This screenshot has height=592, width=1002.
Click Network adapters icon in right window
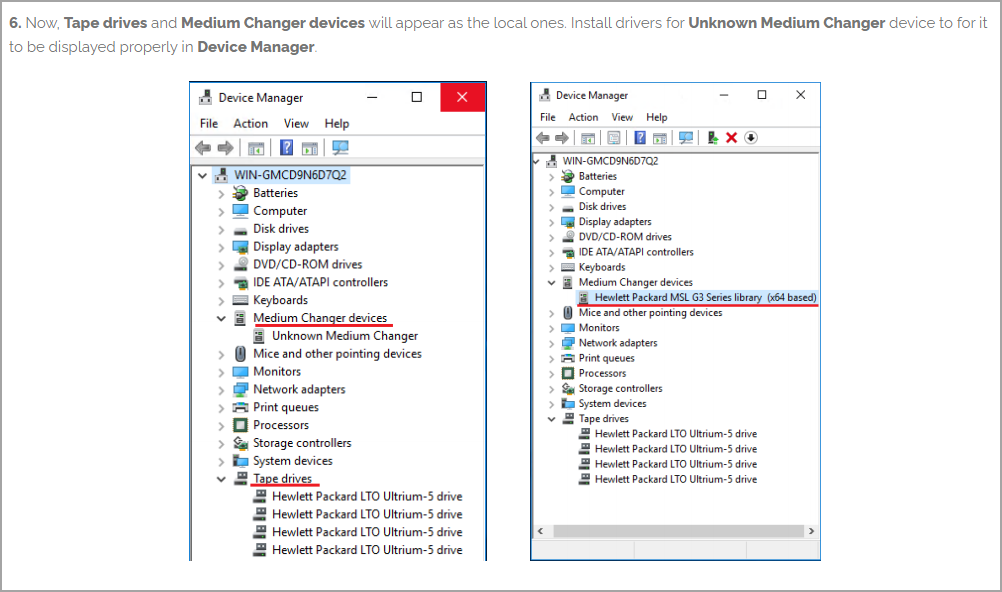pyautogui.click(x=567, y=343)
